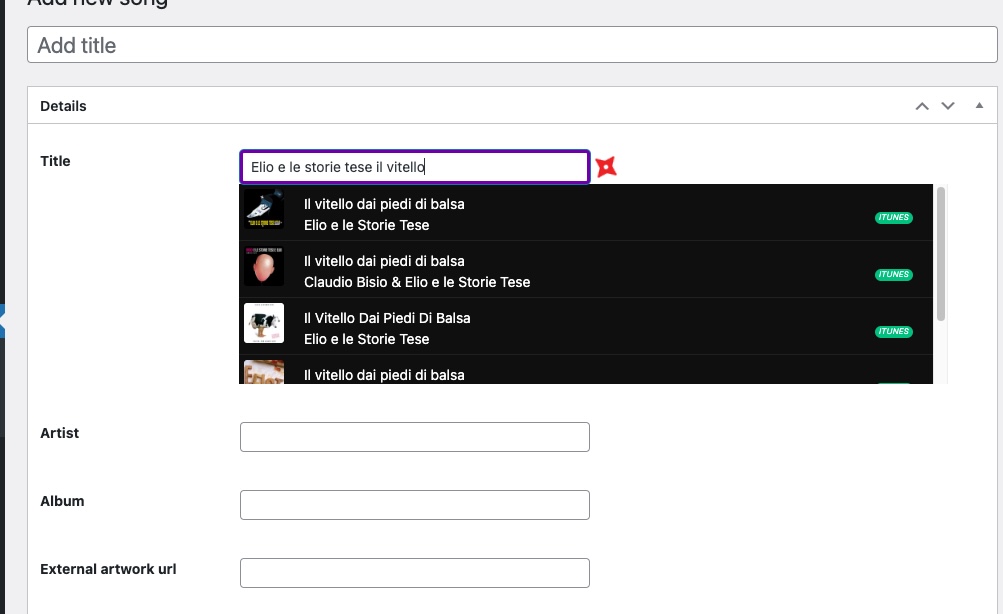
Task: Move Details panel up with up chevron
Action: (922, 106)
